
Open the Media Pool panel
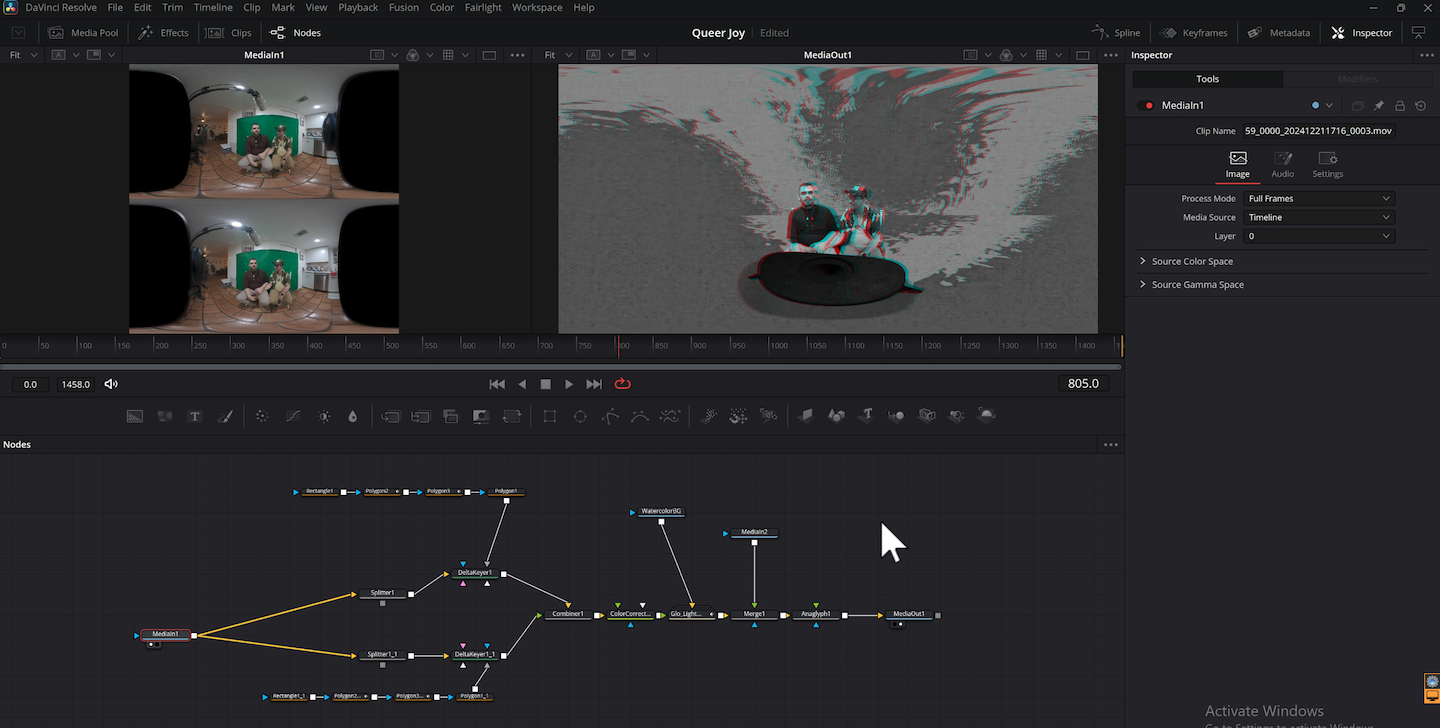pos(83,32)
